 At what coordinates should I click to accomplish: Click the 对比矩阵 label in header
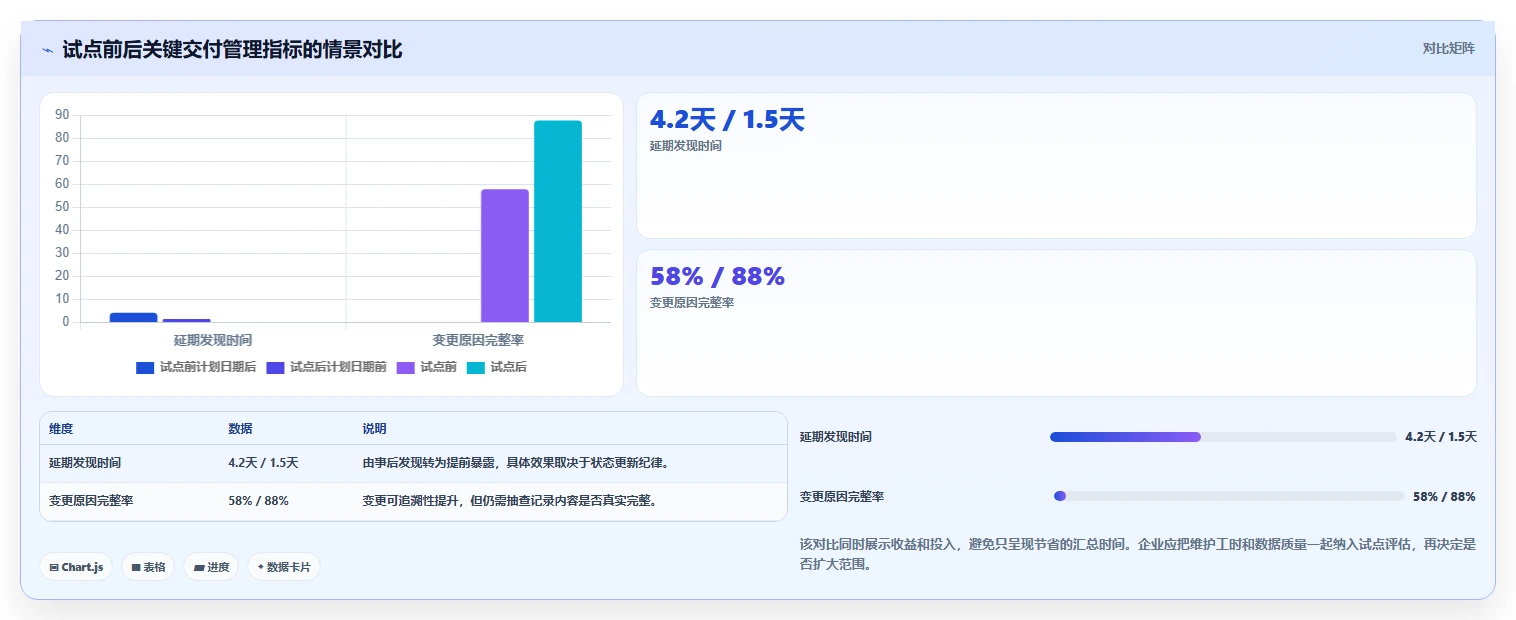1448,48
